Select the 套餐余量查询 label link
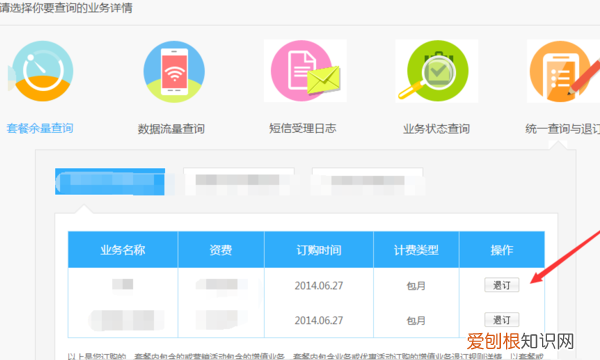The height and width of the screenshot is (360, 600). click(40, 128)
